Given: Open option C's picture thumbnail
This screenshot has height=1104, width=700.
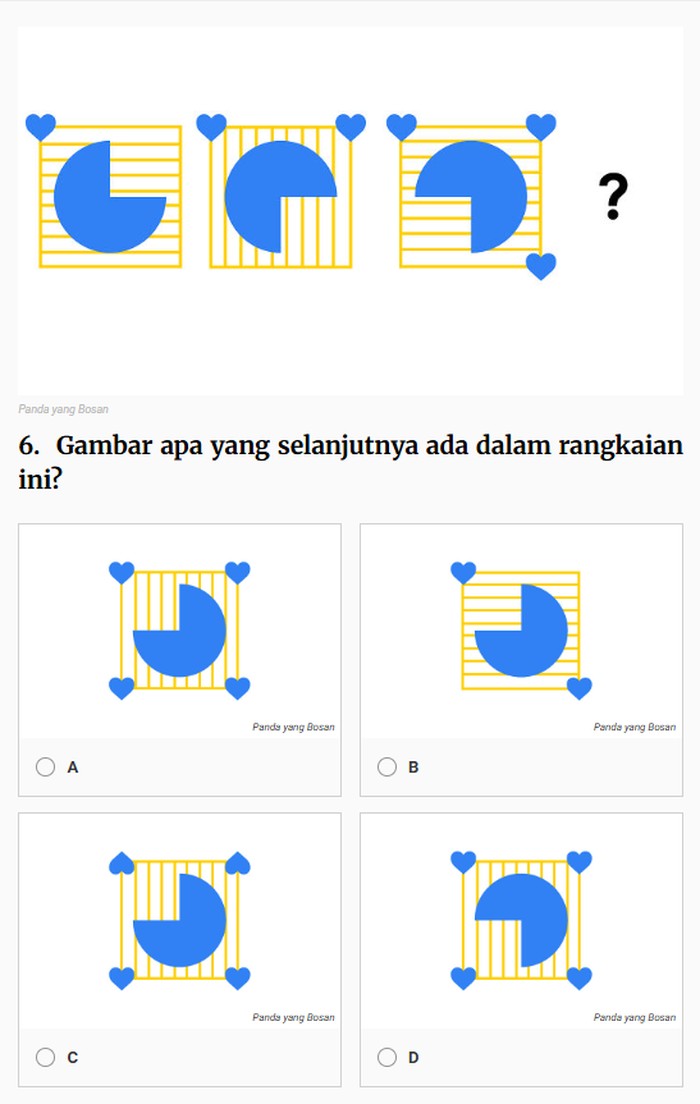Looking at the screenshot, I should [179, 920].
